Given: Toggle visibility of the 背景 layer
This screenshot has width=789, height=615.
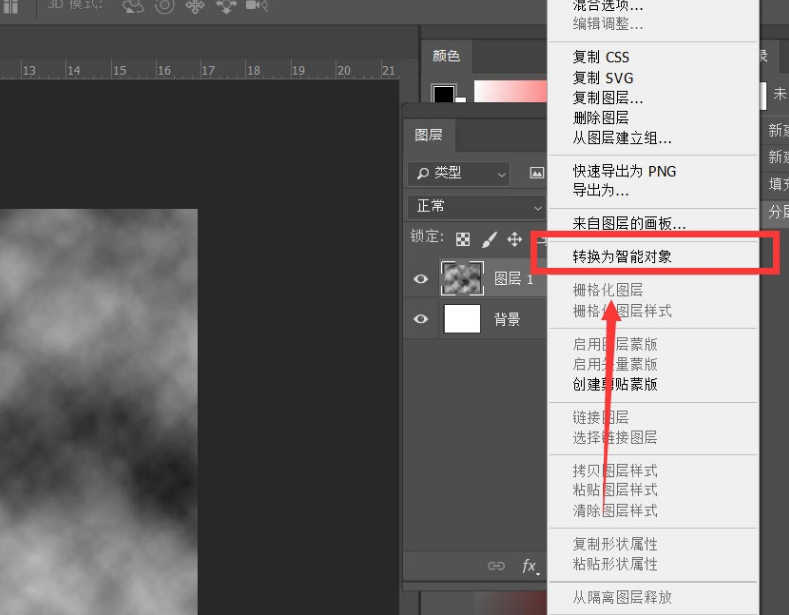Looking at the screenshot, I should tap(421, 320).
